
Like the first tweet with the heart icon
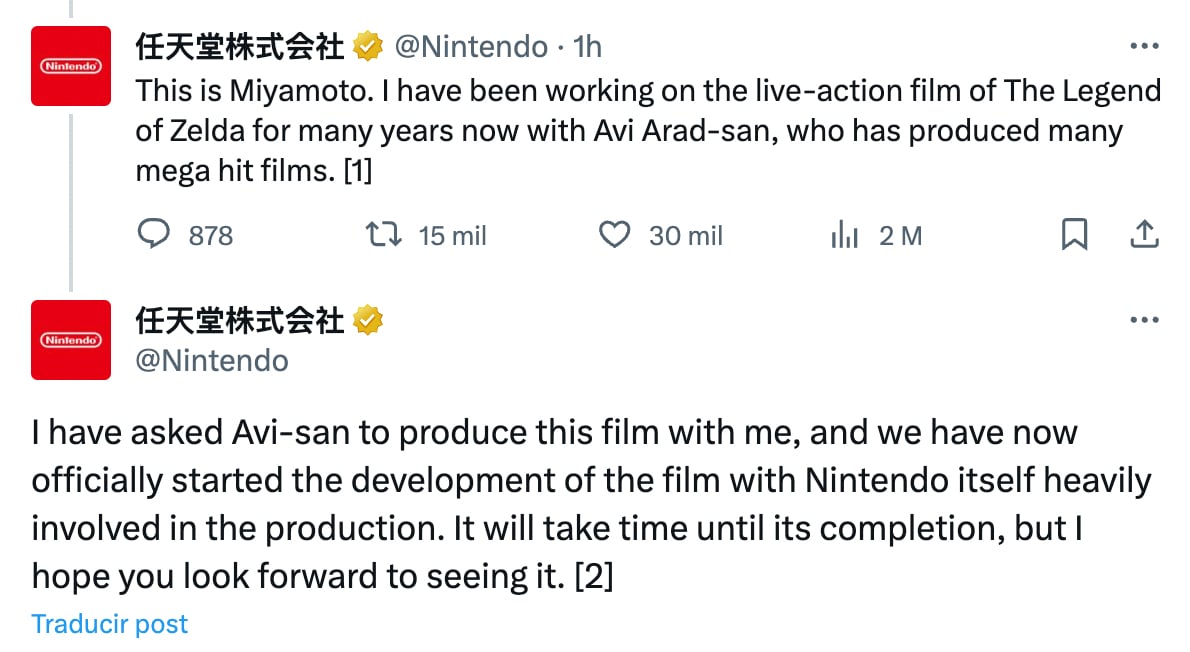(x=617, y=235)
